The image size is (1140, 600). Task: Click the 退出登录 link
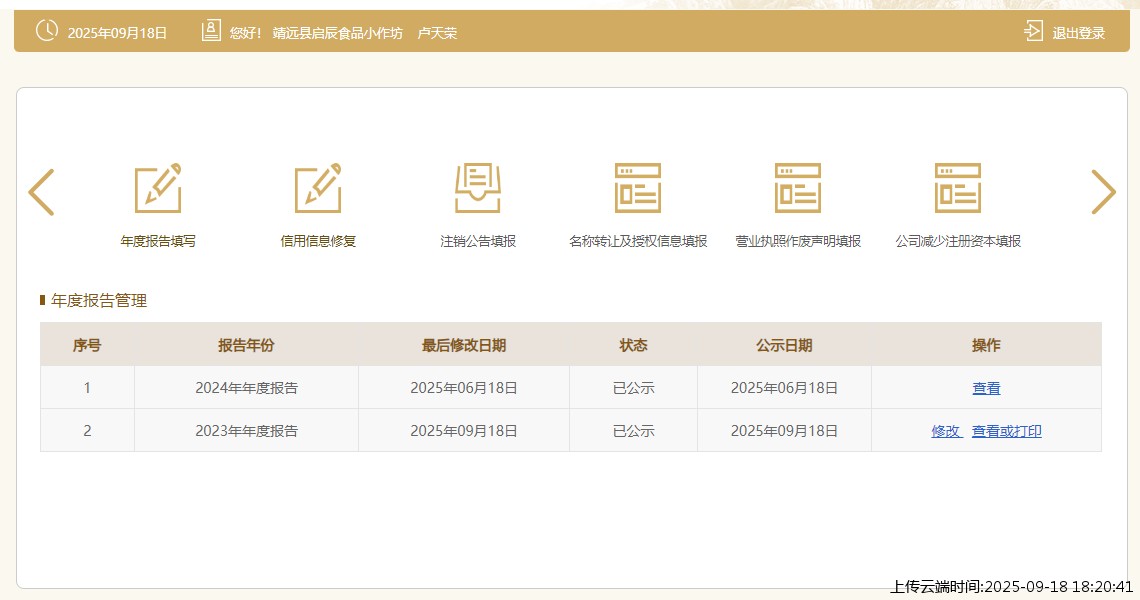(x=1078, y=33)
